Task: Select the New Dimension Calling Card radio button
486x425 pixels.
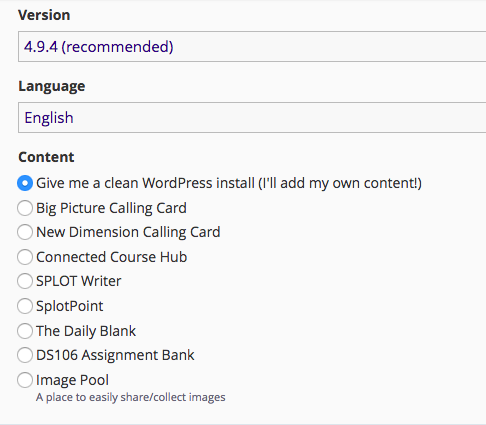Action: 25,232
